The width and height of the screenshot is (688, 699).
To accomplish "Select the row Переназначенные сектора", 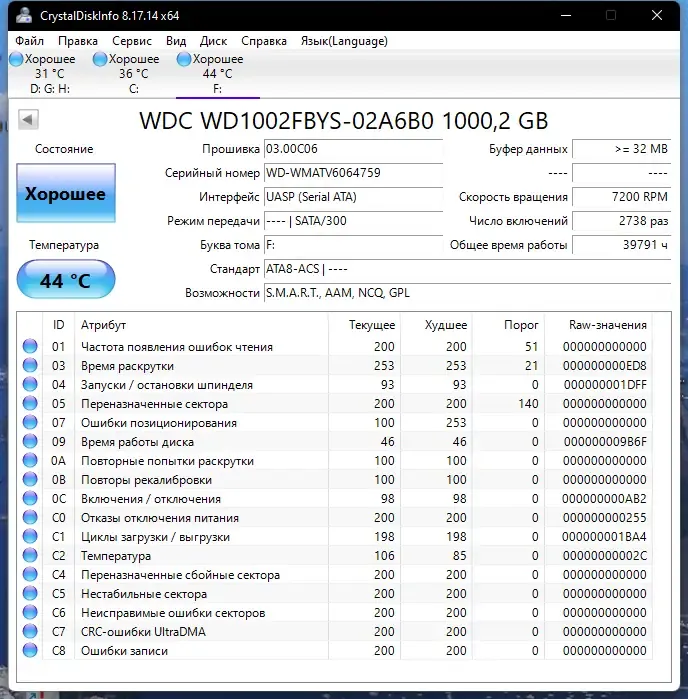I will [335, 403].
